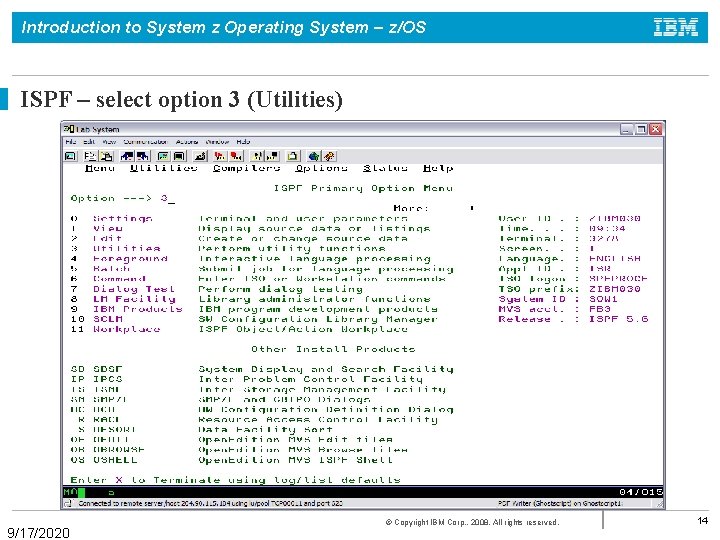Select the OB OBROWSE entry
This screenshot has height=540, width=720.
(107, 450)
